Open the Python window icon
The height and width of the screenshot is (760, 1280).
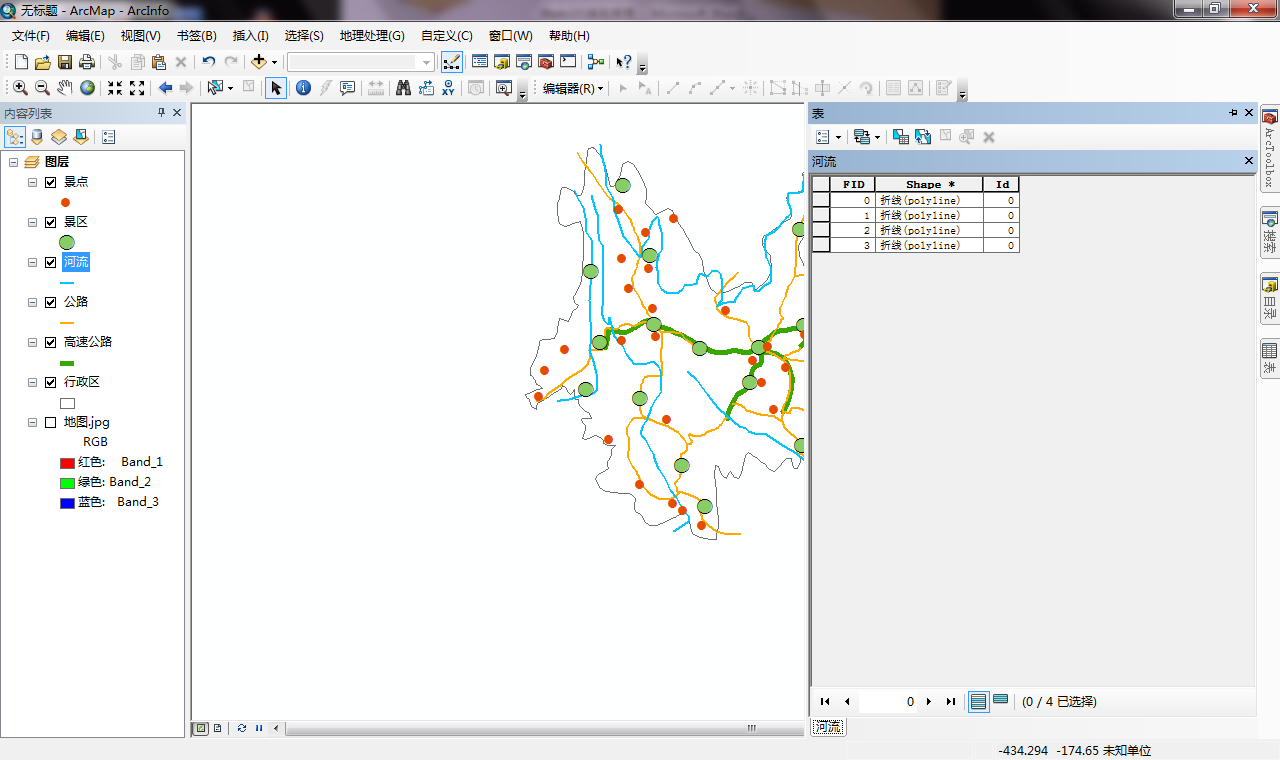point(568,62)
